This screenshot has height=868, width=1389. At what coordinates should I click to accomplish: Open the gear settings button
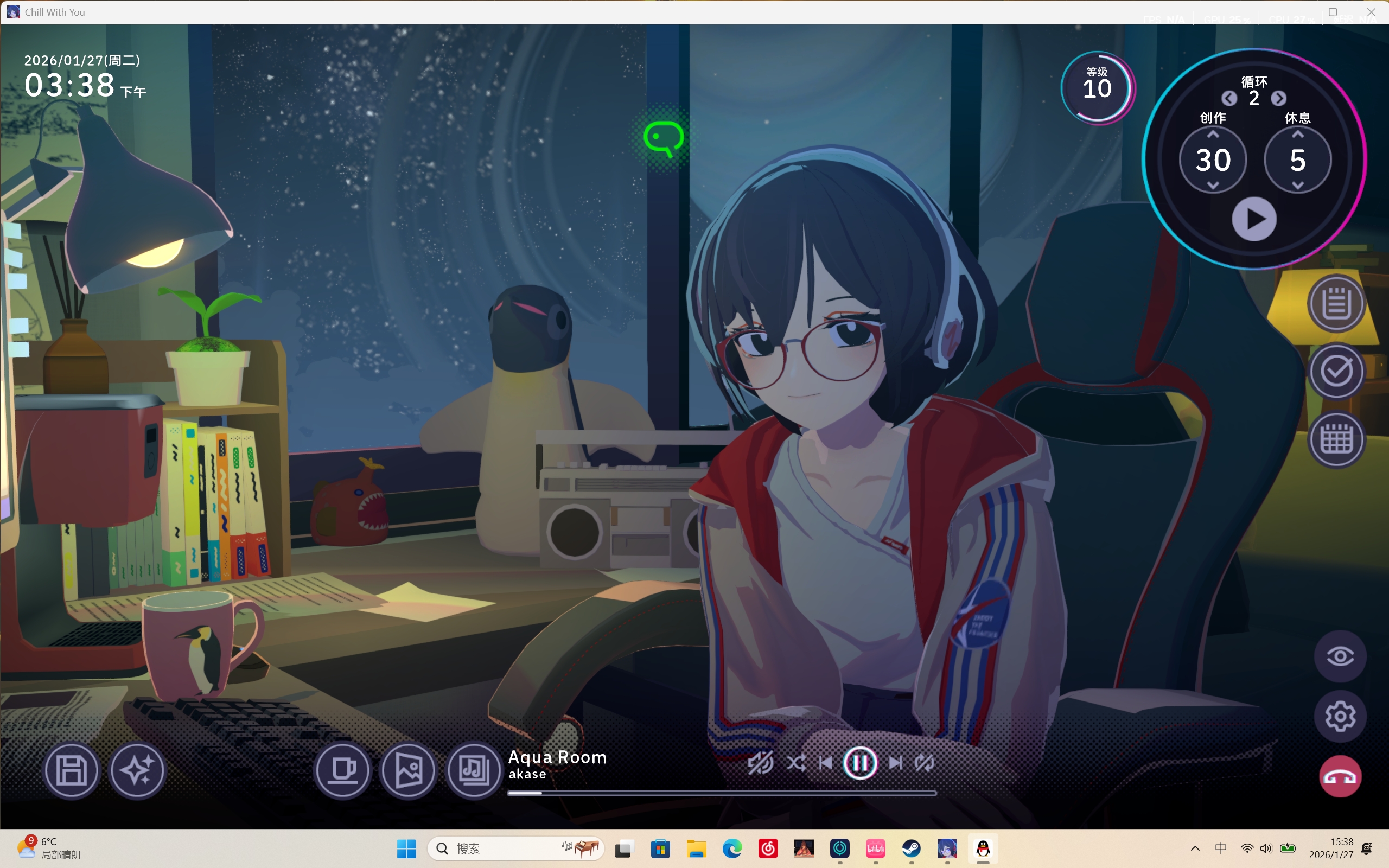(1340, 717)
